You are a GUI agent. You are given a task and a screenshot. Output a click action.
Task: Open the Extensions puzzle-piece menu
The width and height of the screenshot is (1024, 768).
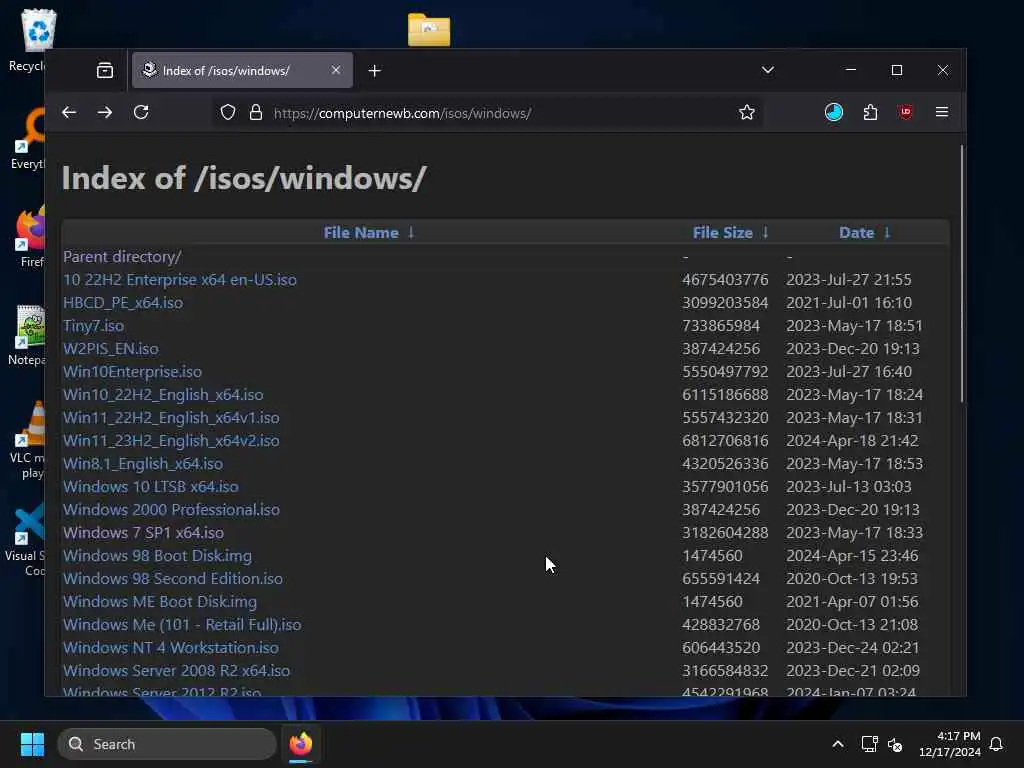click(870, 112)
